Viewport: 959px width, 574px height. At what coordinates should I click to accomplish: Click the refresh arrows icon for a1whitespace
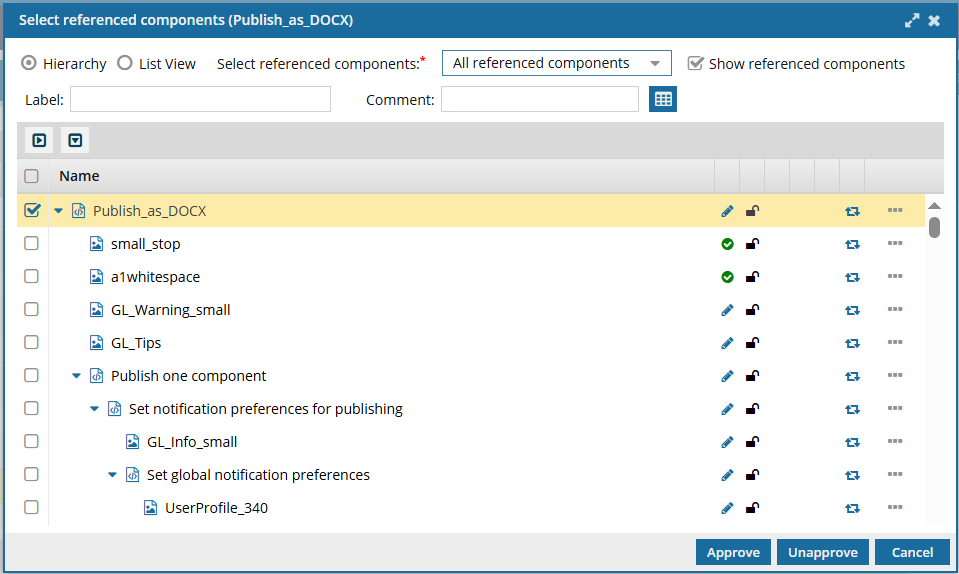click(x=852, y=277)
